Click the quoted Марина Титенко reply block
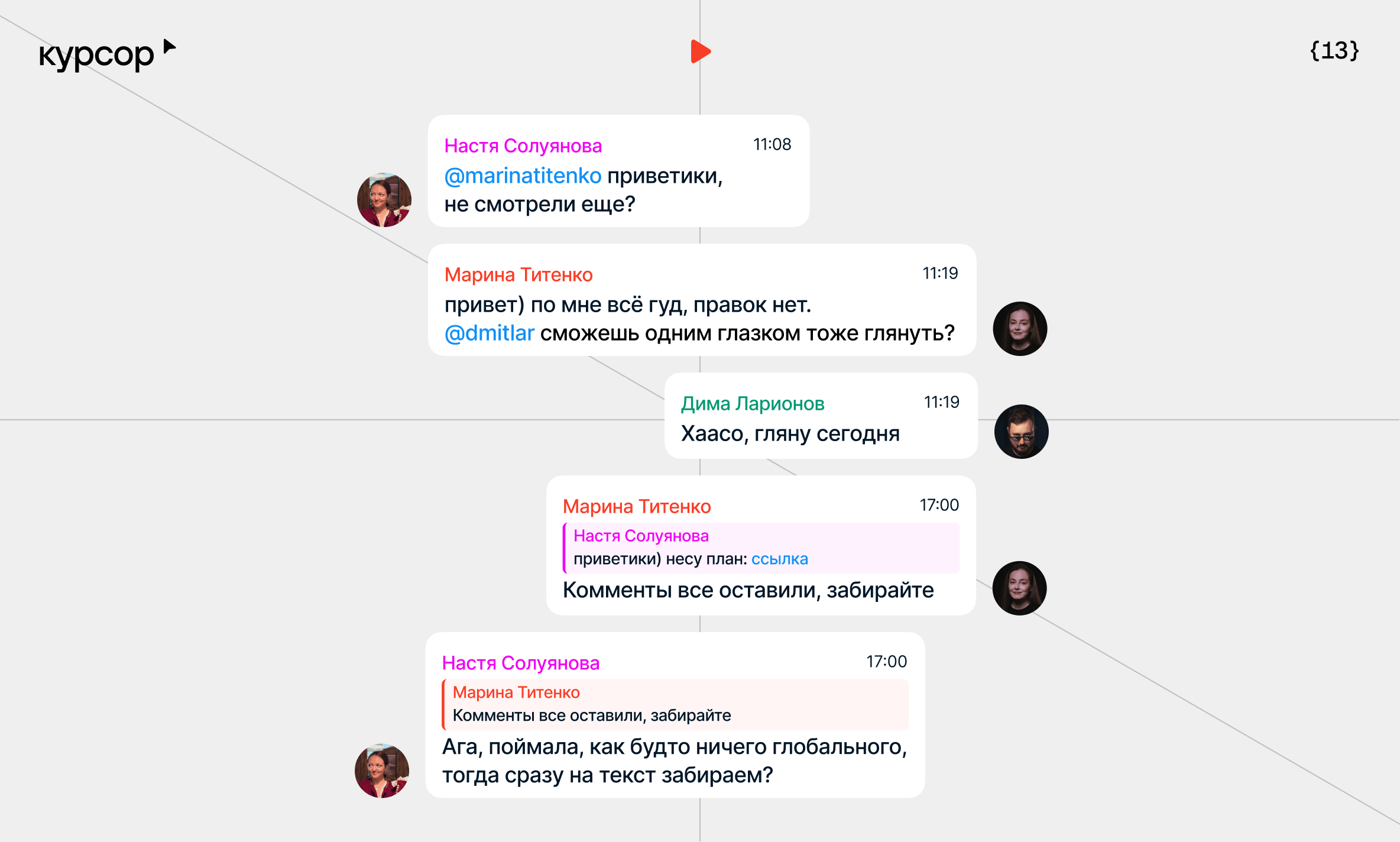Viewport: 1400px width, 842px height. (x=675, y=704)
